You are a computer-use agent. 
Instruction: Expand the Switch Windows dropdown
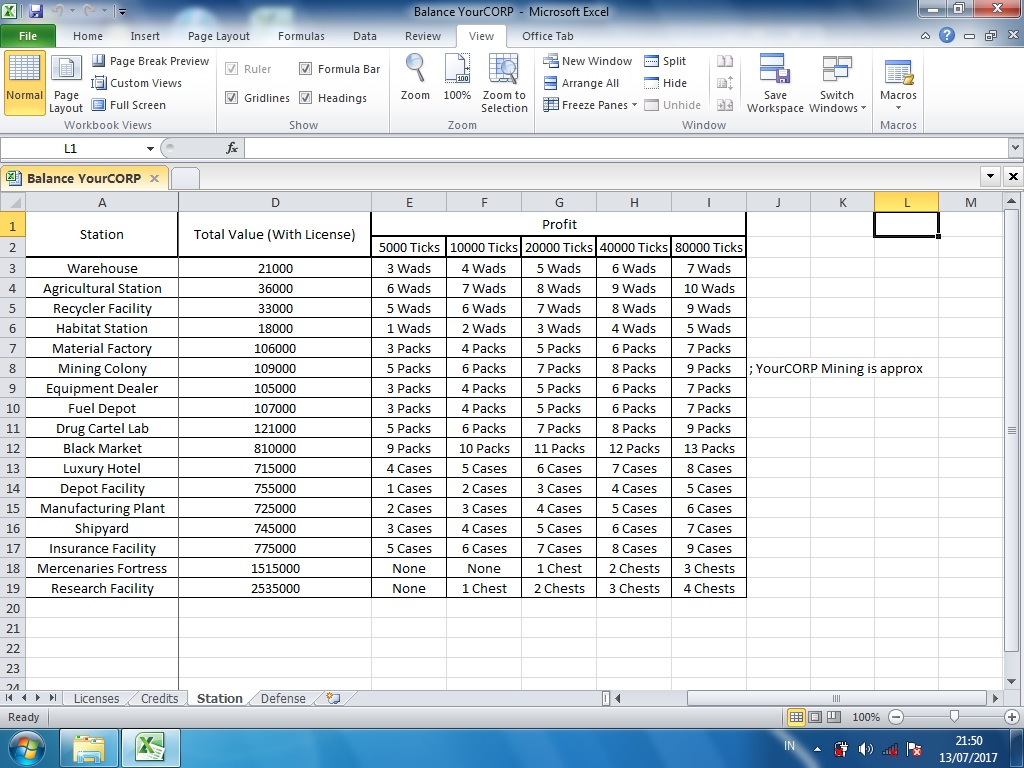863,108
